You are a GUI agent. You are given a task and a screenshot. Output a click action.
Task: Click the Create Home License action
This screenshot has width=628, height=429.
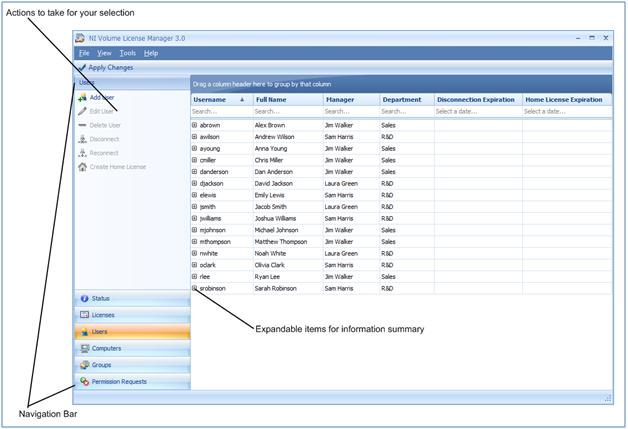pos(112,167)
